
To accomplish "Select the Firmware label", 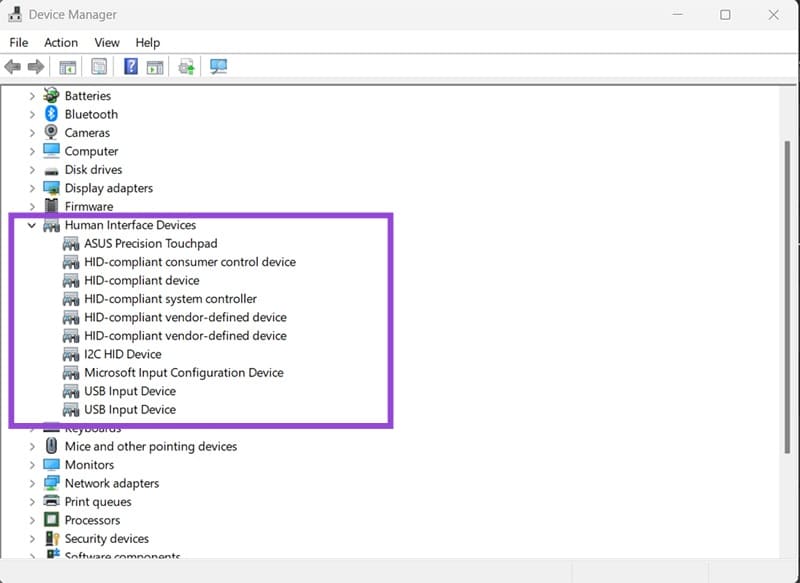I will tap(89, 206).
